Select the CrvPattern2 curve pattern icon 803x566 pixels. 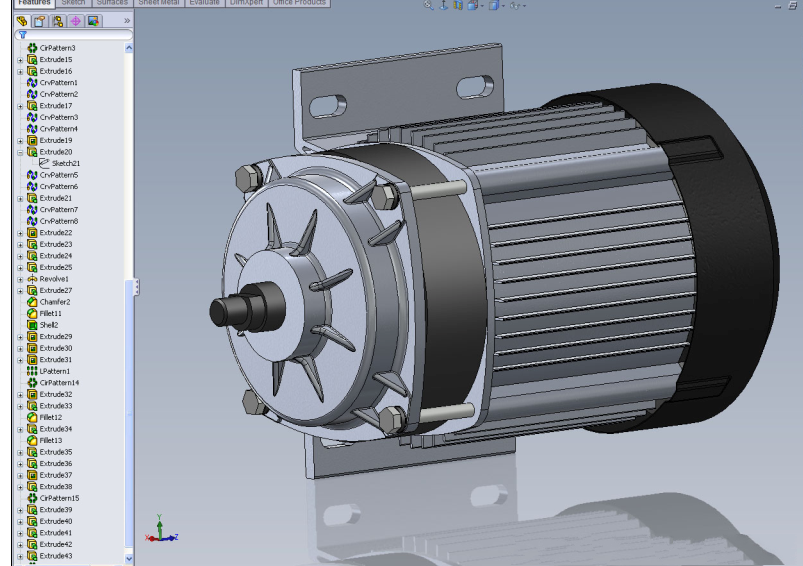pos(32,94)
